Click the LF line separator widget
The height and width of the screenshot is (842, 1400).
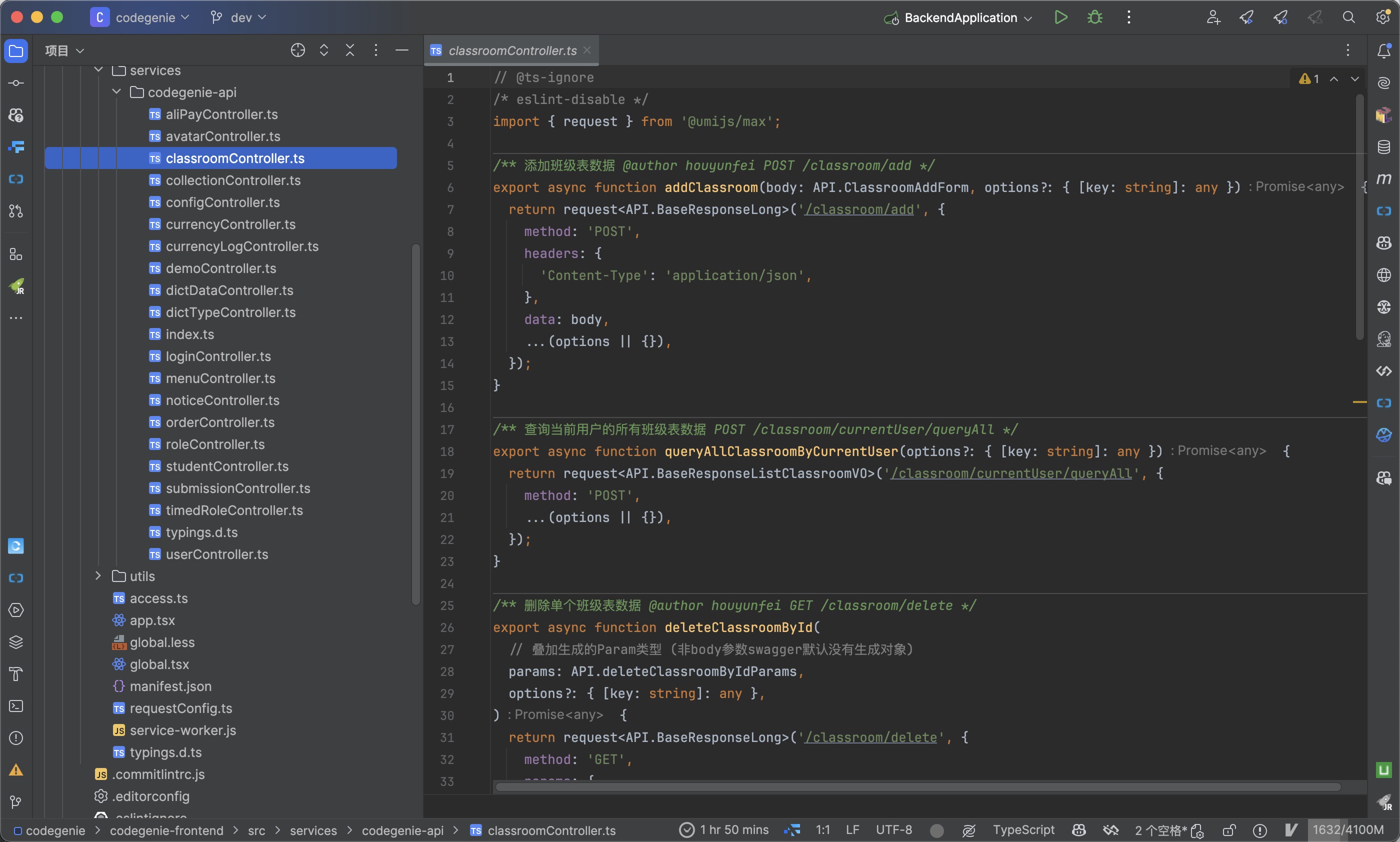852,830
